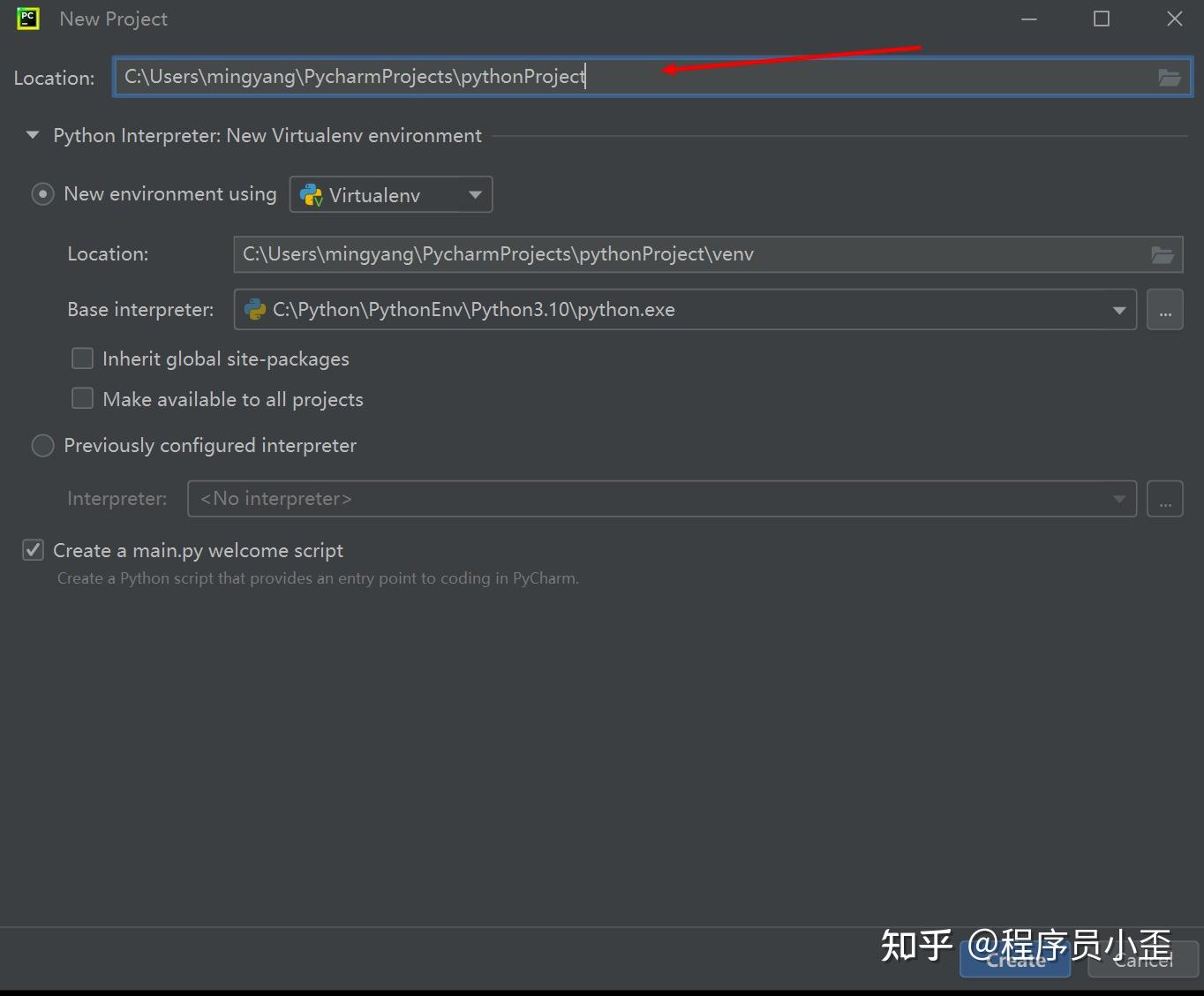Click the Virtualenv icon in environment combo
1204x996 pixels.
pos(312,195)
